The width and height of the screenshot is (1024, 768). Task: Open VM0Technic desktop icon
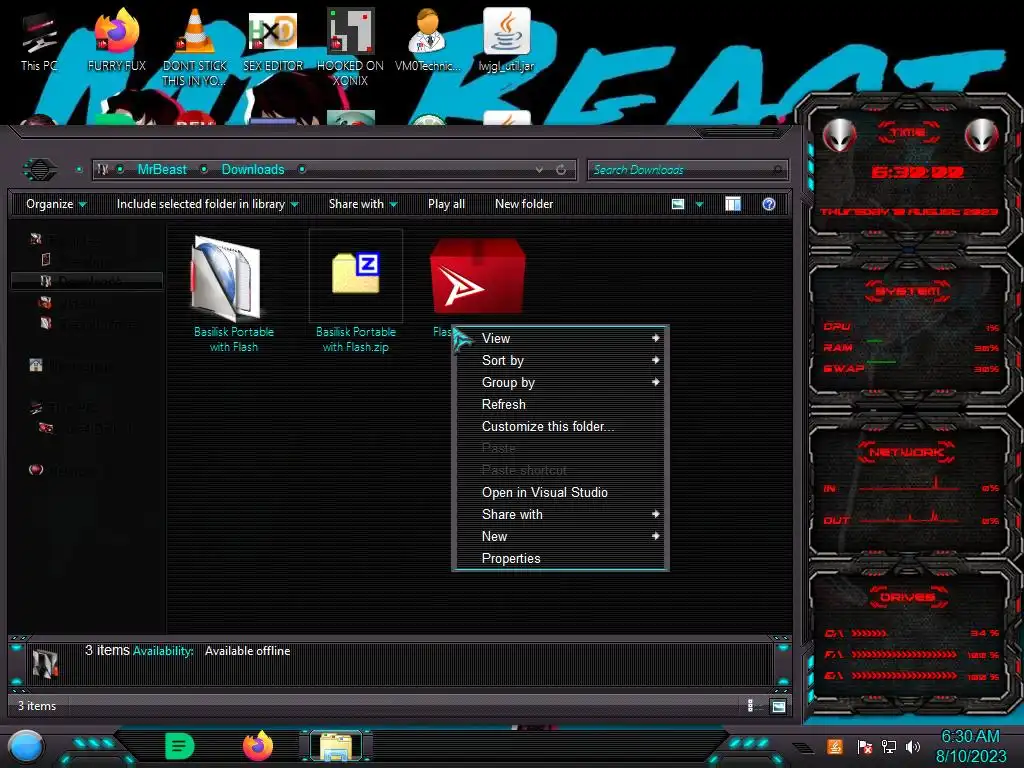click(x=428, y=40)
